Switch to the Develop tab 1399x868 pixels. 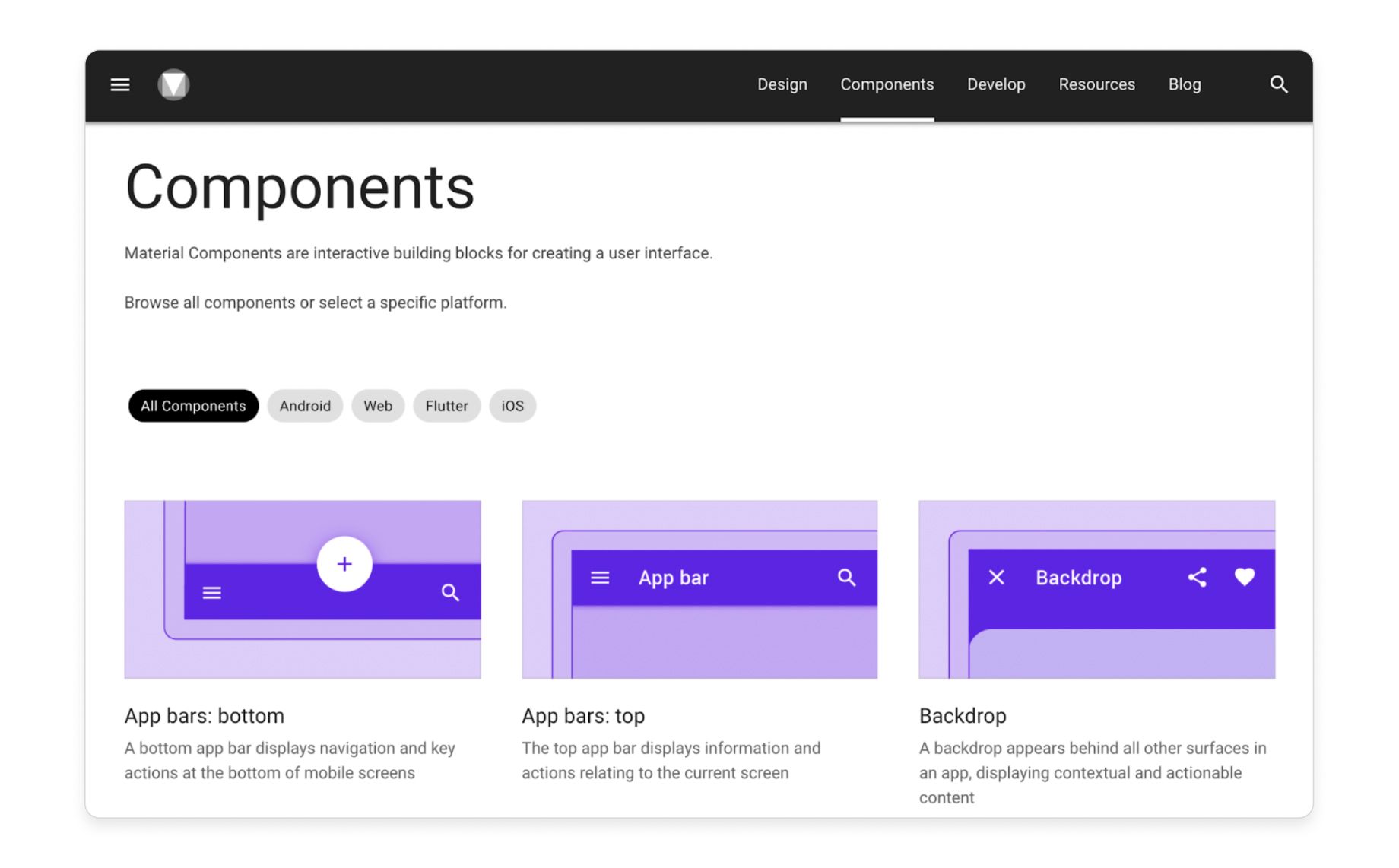[996, 84]
